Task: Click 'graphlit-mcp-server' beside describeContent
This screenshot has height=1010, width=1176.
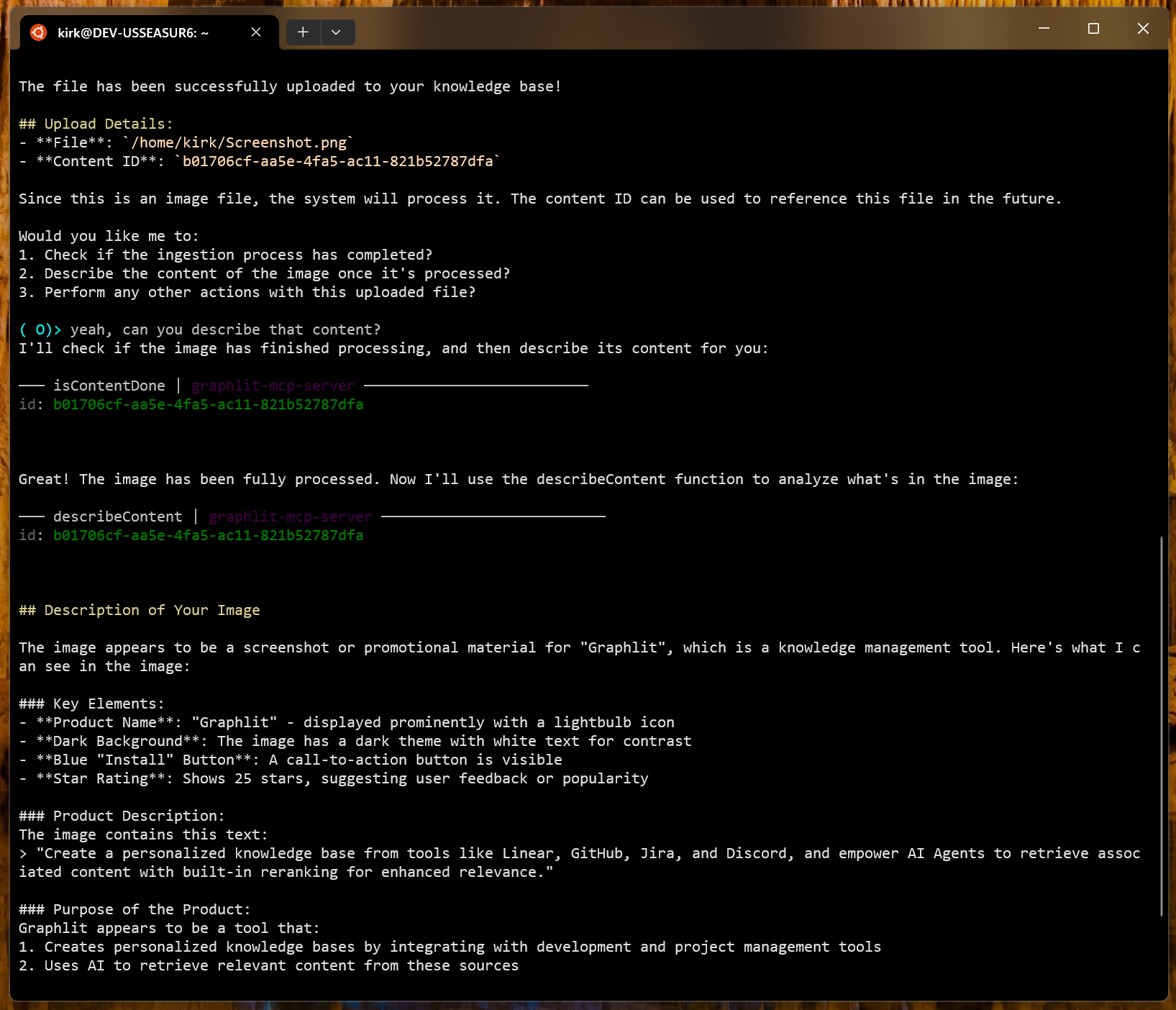Action: click(x=291, y=517)
